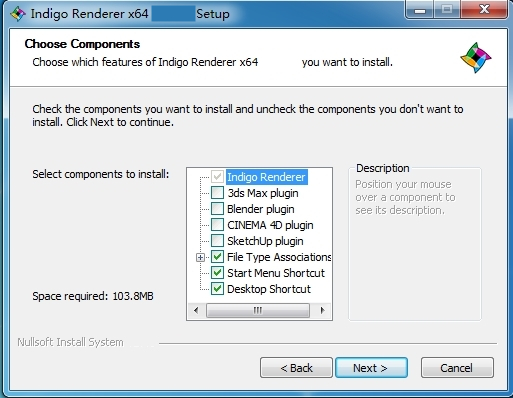Image resolution: width=513 pixels, height=398 pixels.
Task: Disable the Start Menu Shortcut option
Action: click(x=217, y=273)
